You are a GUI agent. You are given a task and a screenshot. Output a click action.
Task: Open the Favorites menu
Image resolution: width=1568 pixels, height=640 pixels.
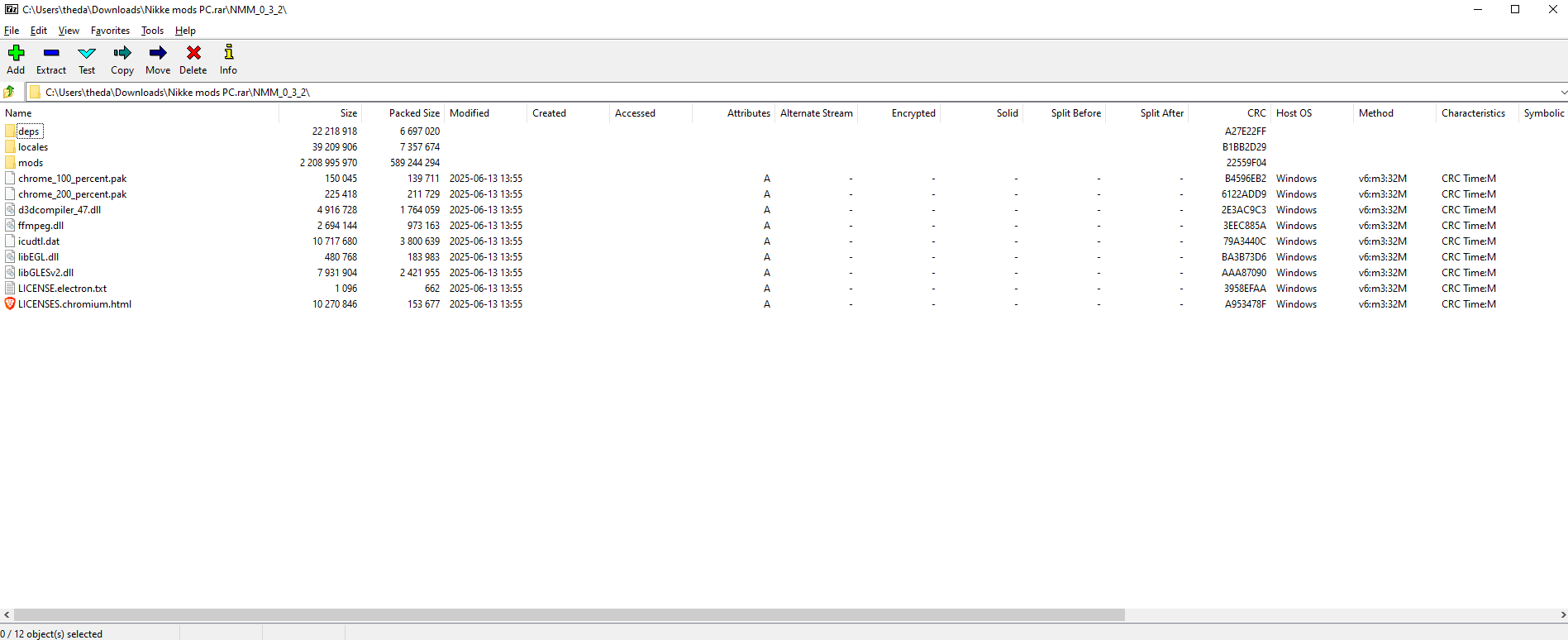pos(110,31)
